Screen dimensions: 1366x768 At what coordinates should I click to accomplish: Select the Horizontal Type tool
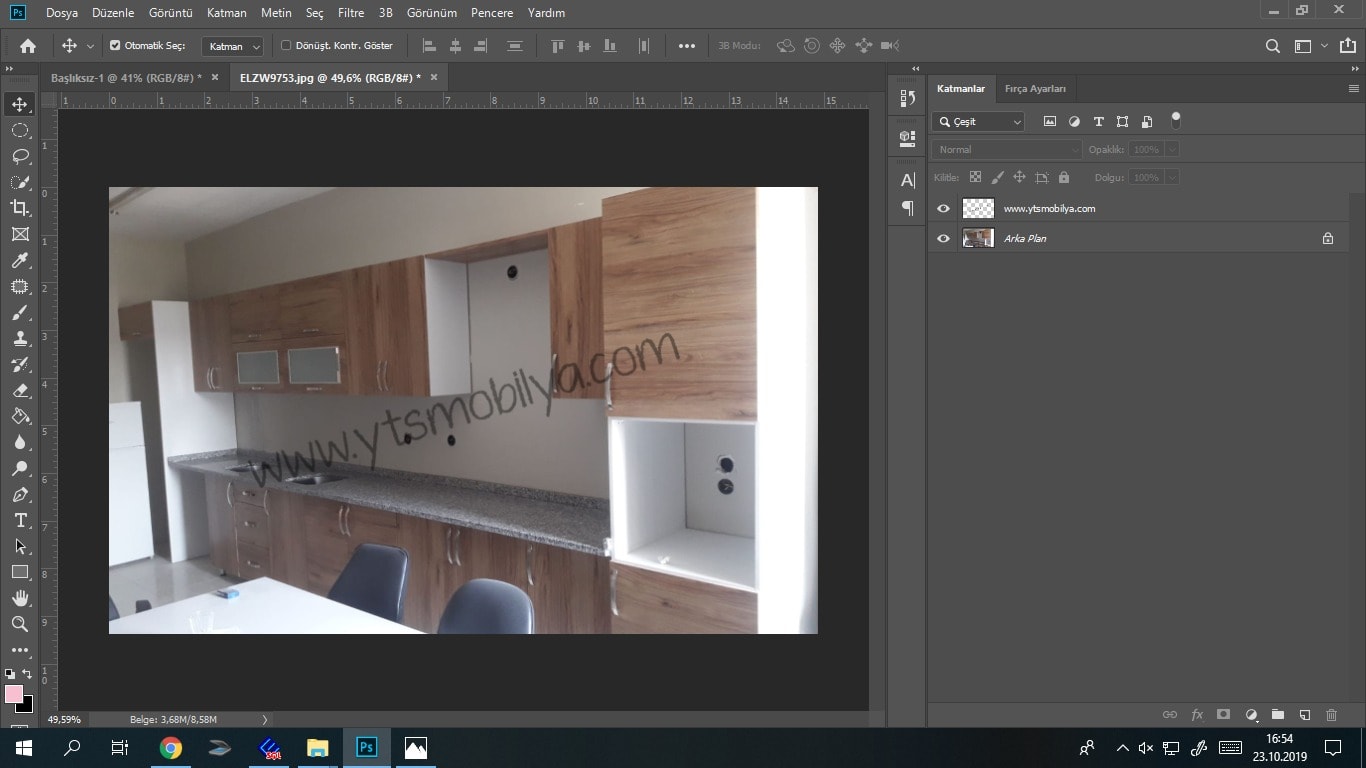[20, 521]
